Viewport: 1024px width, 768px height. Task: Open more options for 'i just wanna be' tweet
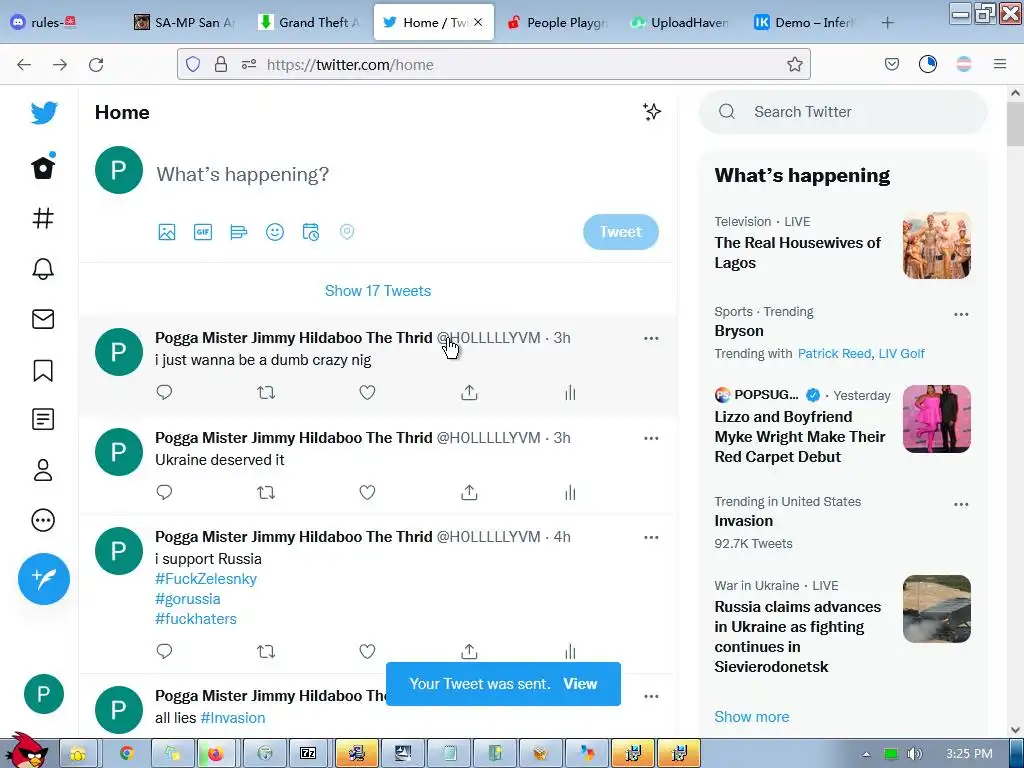pyautogui.click(x=651, y=338)
